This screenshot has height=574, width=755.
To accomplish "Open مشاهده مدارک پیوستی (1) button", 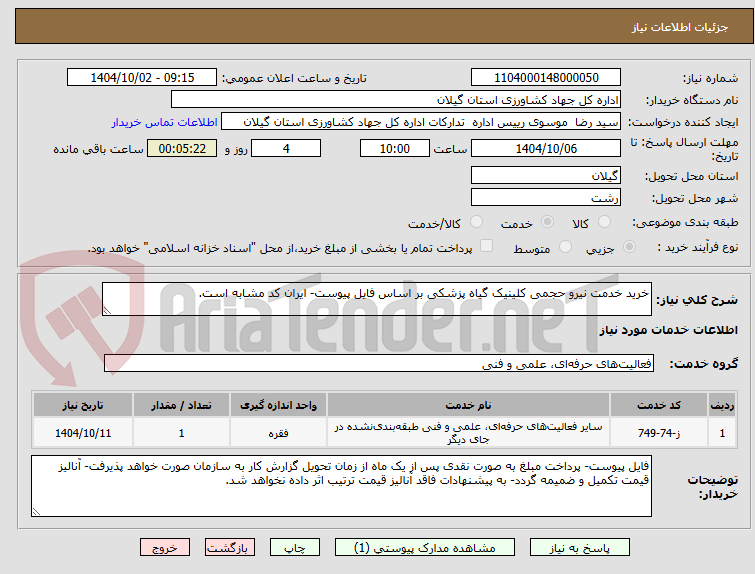I will [x=425, y=548].
